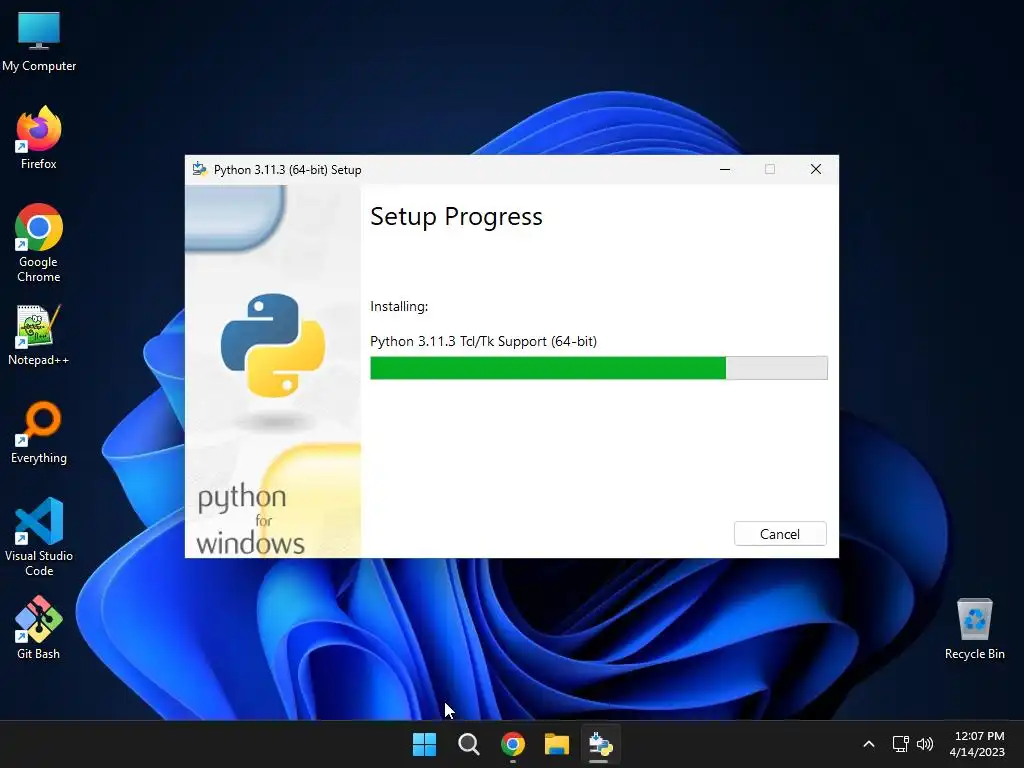Select the Recycle Bin desktop icon
This screenshot has height=768, width=1024.
(x=974, y=629)
